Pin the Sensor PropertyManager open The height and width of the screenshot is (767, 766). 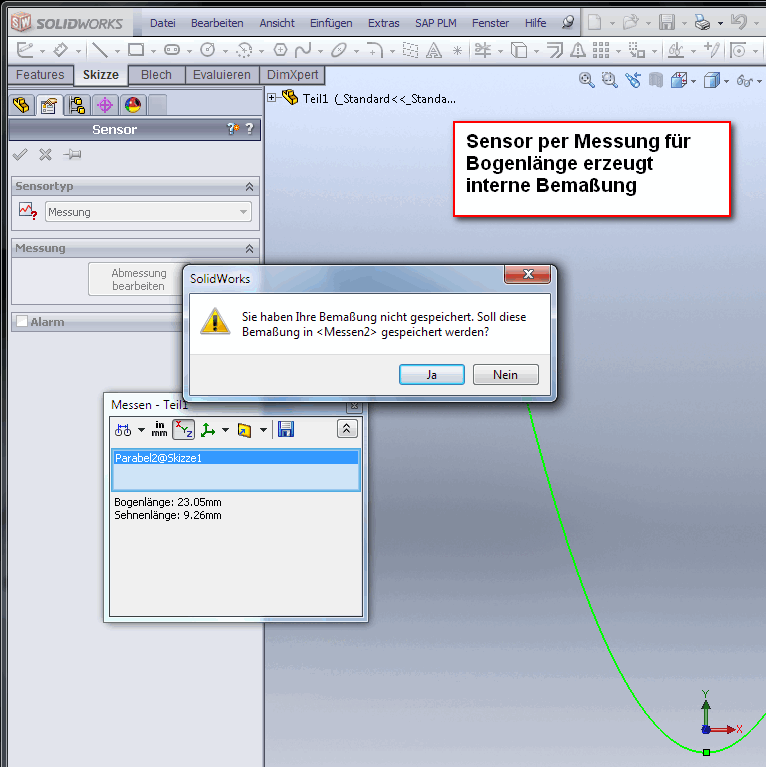[x=72, y=155]
